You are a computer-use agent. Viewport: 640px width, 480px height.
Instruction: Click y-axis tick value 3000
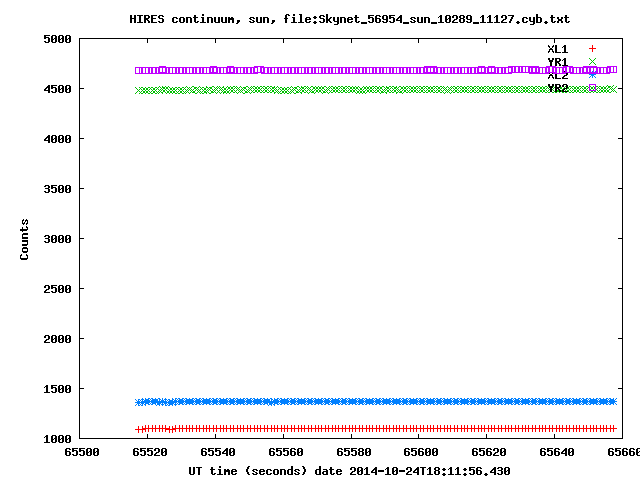57,239
